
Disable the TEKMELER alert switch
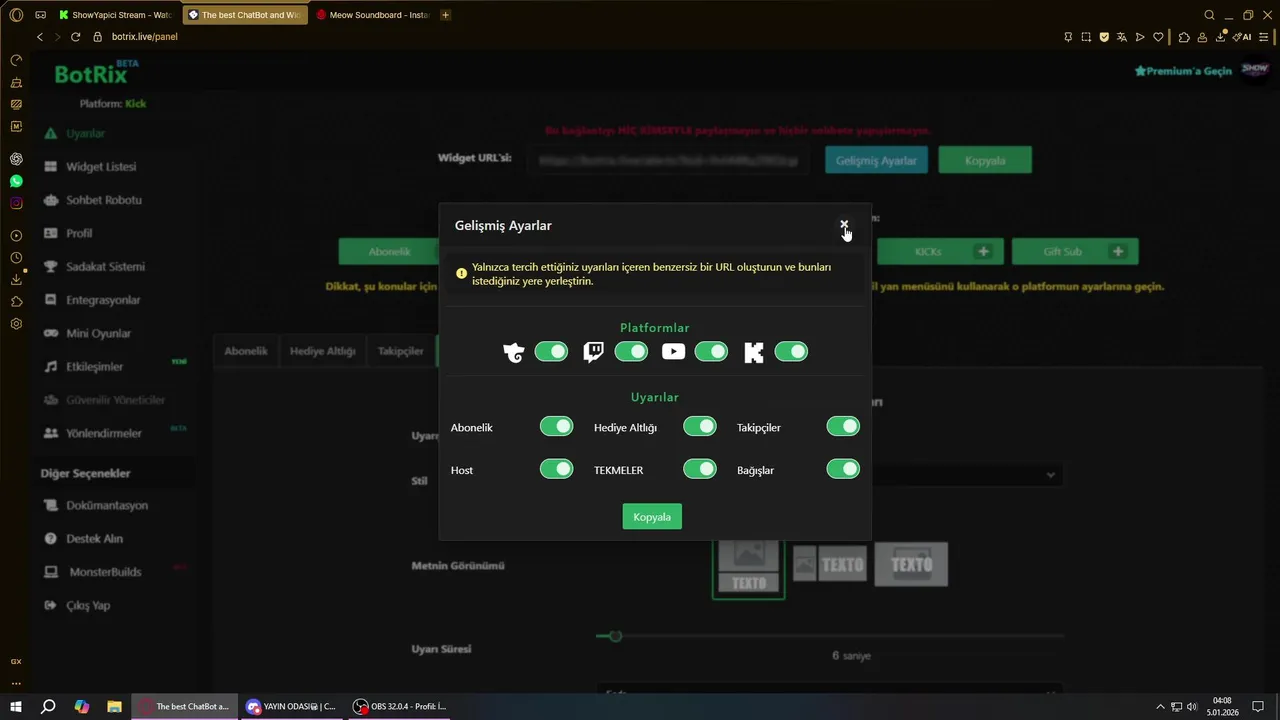click(700, 469)
